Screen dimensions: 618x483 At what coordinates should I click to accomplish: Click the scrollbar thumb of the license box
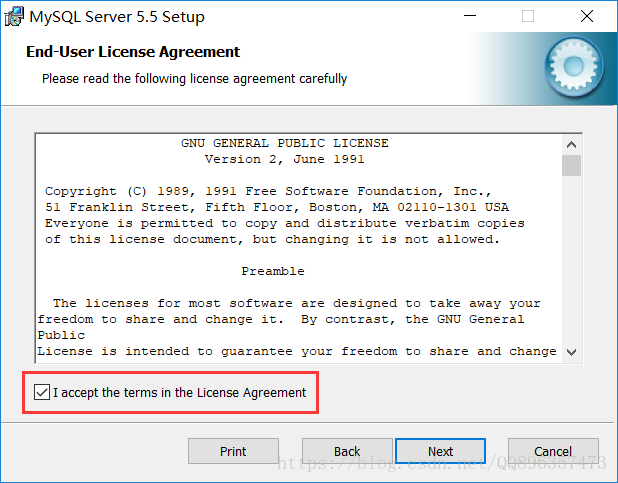[571, 165]
